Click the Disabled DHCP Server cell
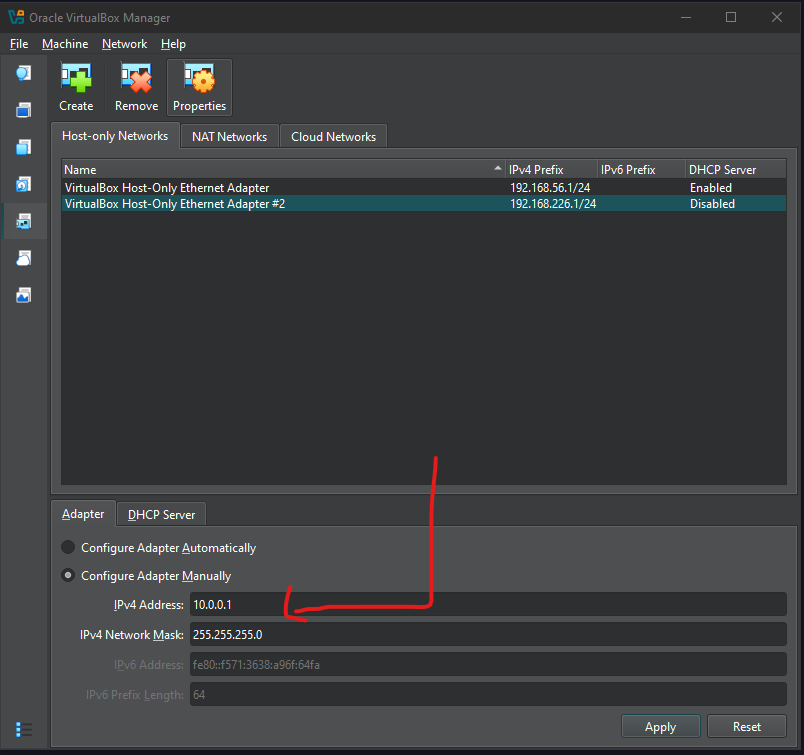Viewport: 804px width, 755px height. (712, 204)
